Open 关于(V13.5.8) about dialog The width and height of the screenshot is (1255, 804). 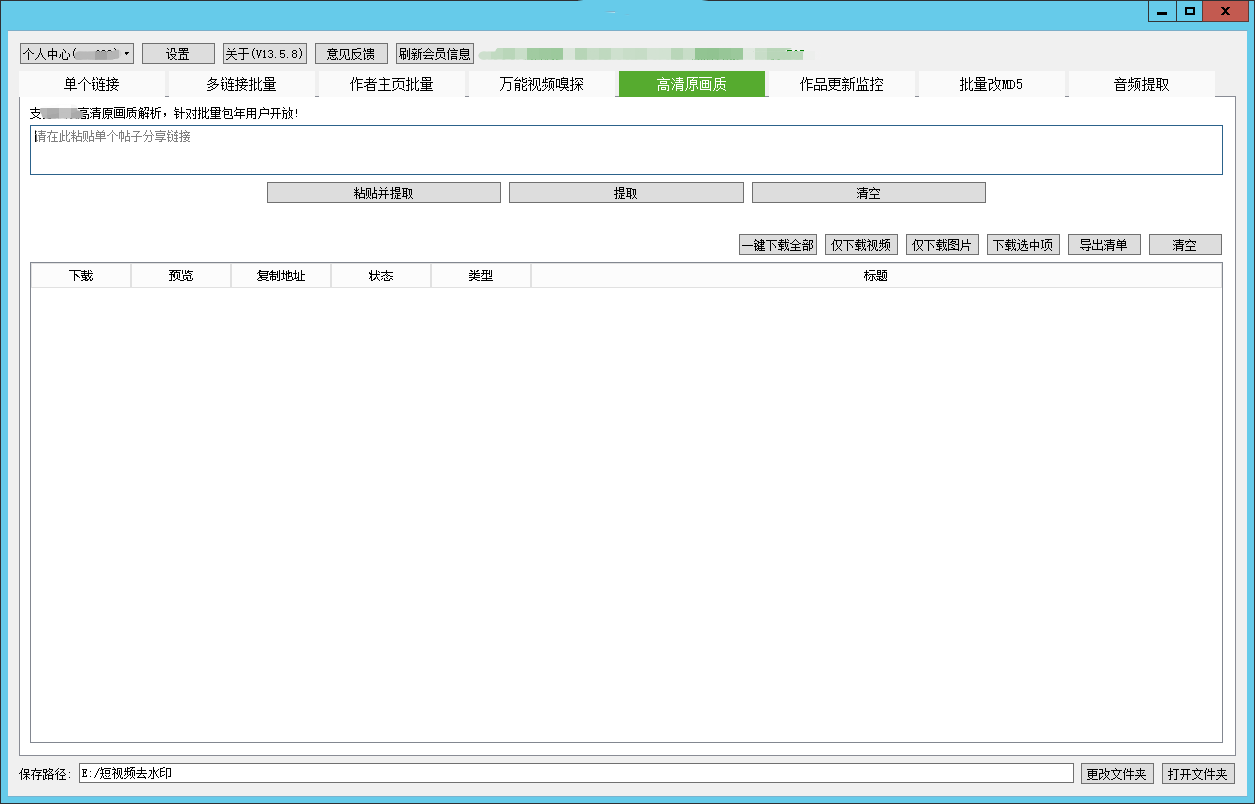(x=264, y=54)
